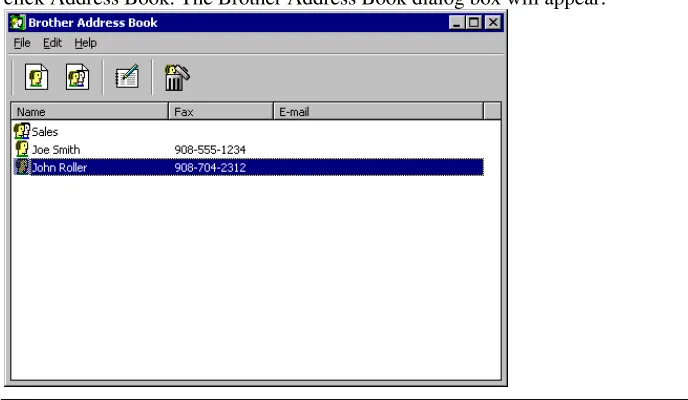
Task: Click the Edit entry notepad icon
Action: (x=127, y=76)
